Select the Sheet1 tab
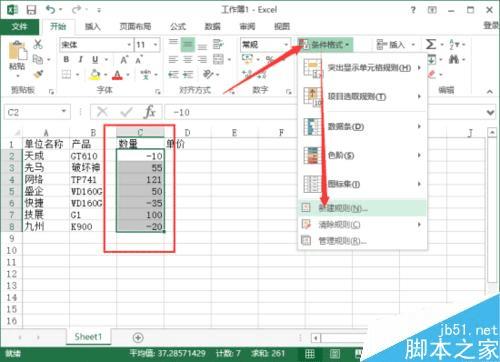The image size is (500, 362). (88, 337)
